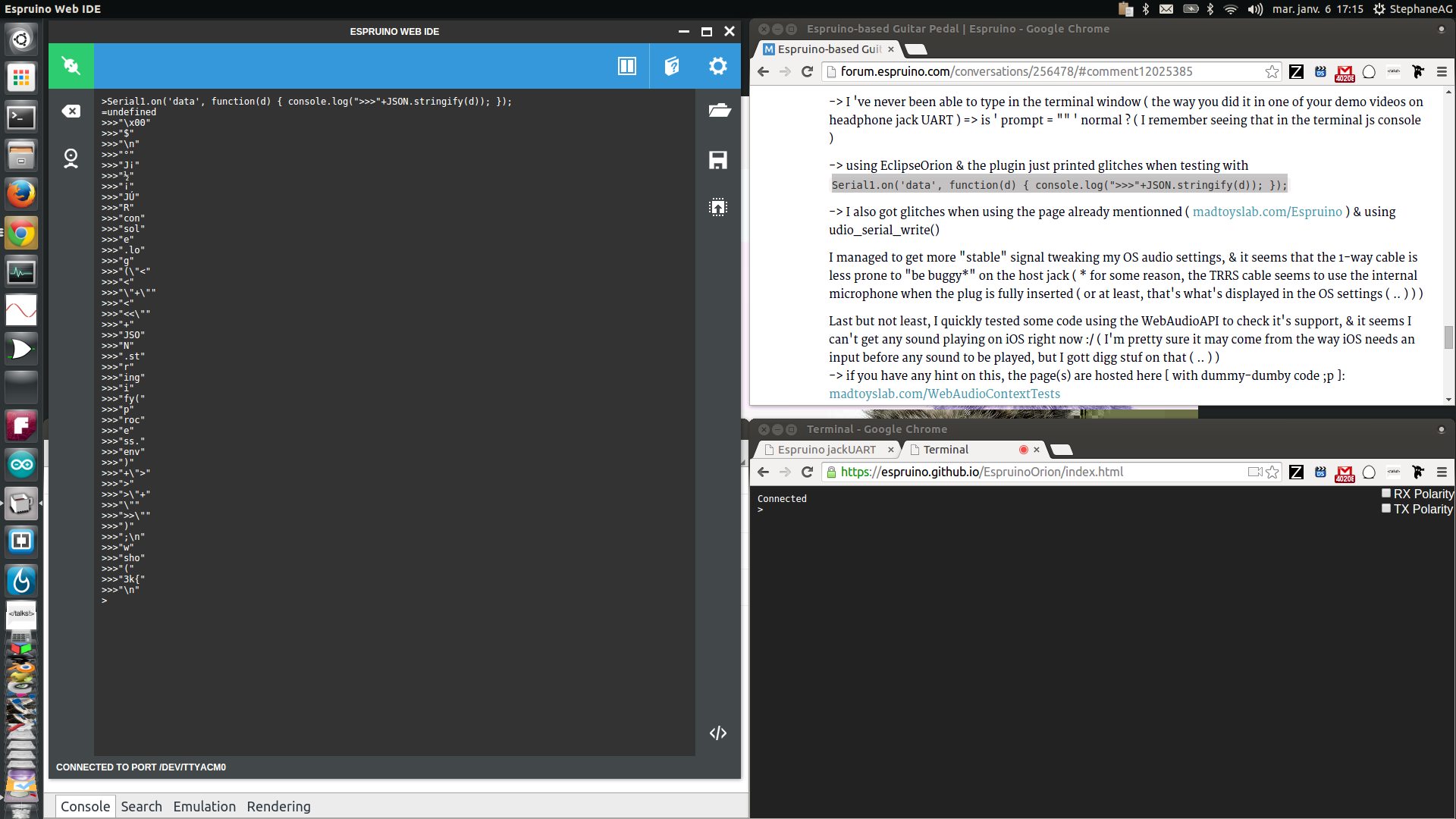Click the webcam icon in IDE sidebar
Screen dimensions: 1456x819
[71, 158]
